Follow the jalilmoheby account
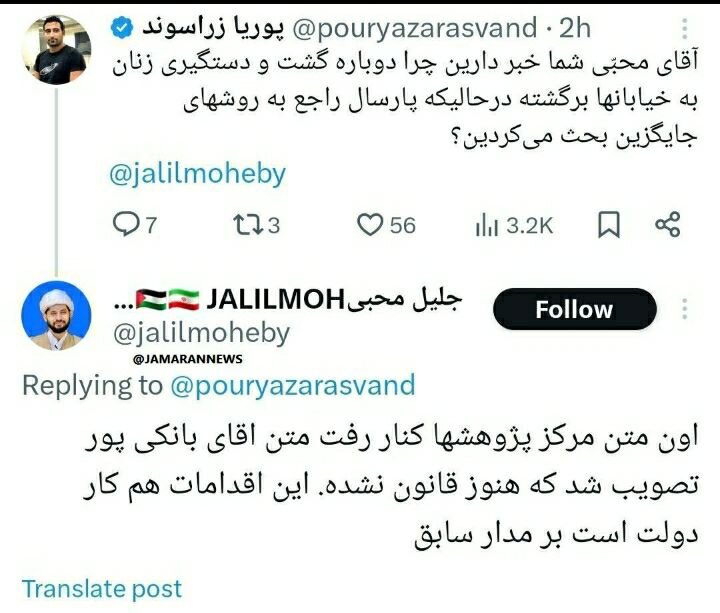The width and height of the screenshot is (720, 613). pos(574,309)
